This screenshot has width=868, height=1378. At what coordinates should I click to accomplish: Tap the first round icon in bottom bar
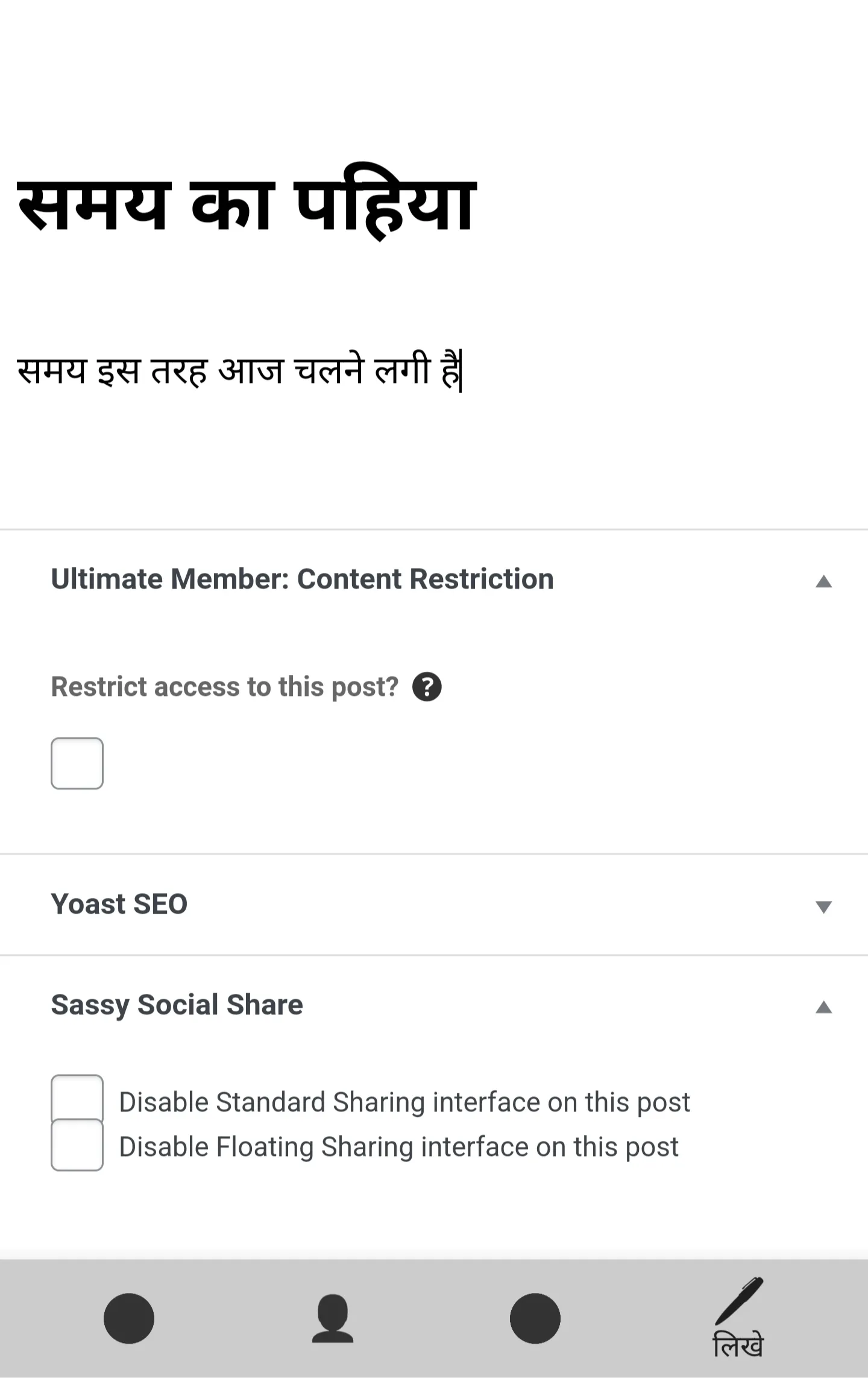129,1318
